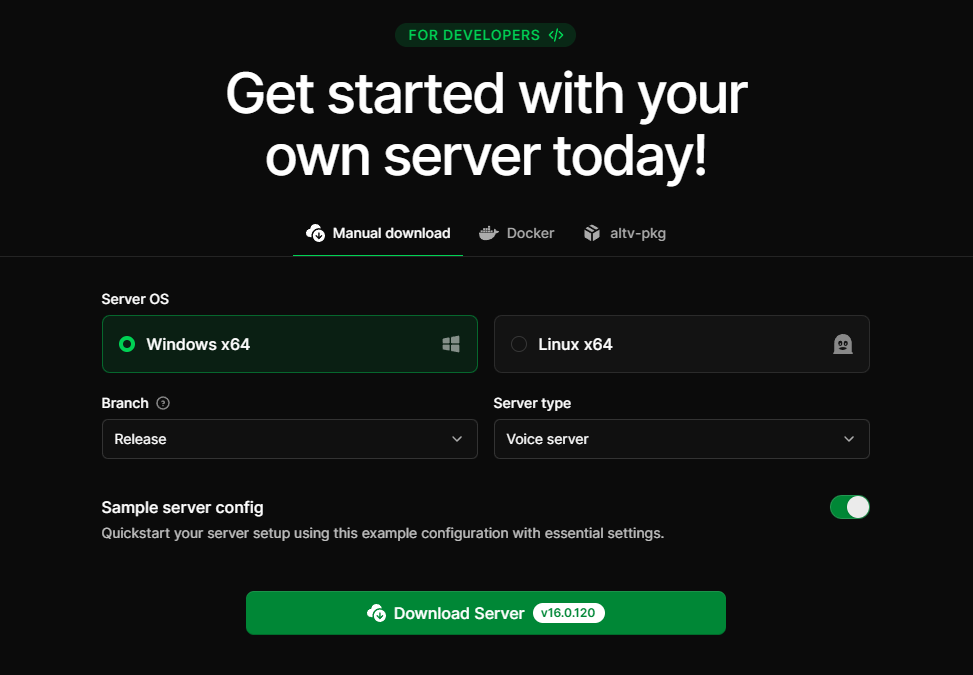
Task: Open the Branch Release dropdown
Action: (x=289, y=439)
